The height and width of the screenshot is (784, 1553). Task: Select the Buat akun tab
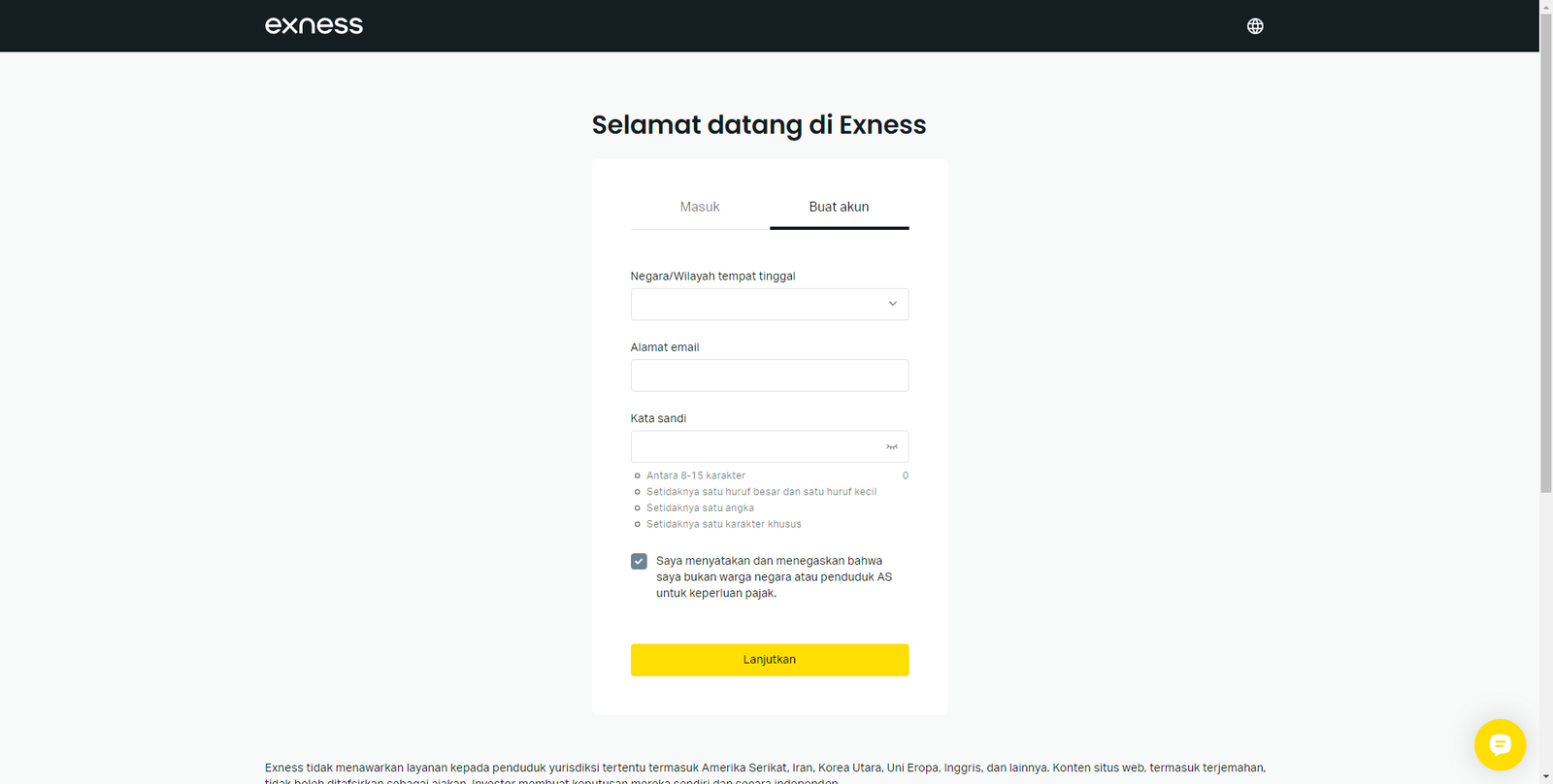839,207
